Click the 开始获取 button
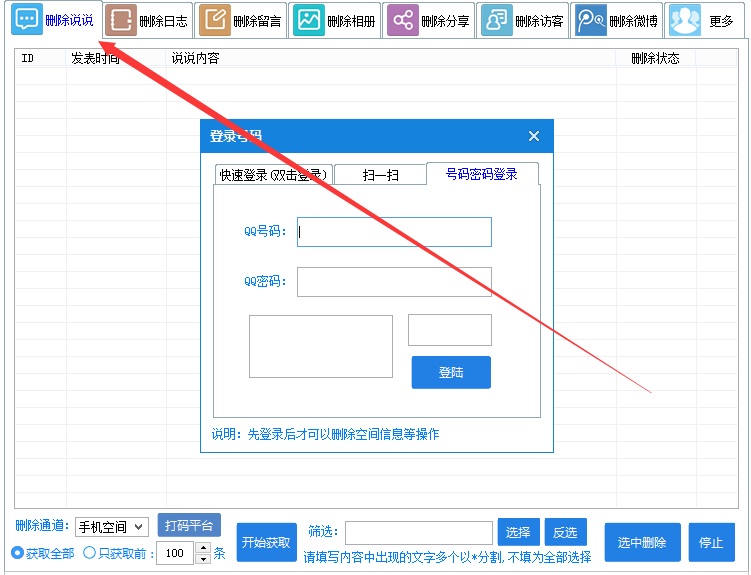Screen dimensions: 751x575 coord(266,542)
